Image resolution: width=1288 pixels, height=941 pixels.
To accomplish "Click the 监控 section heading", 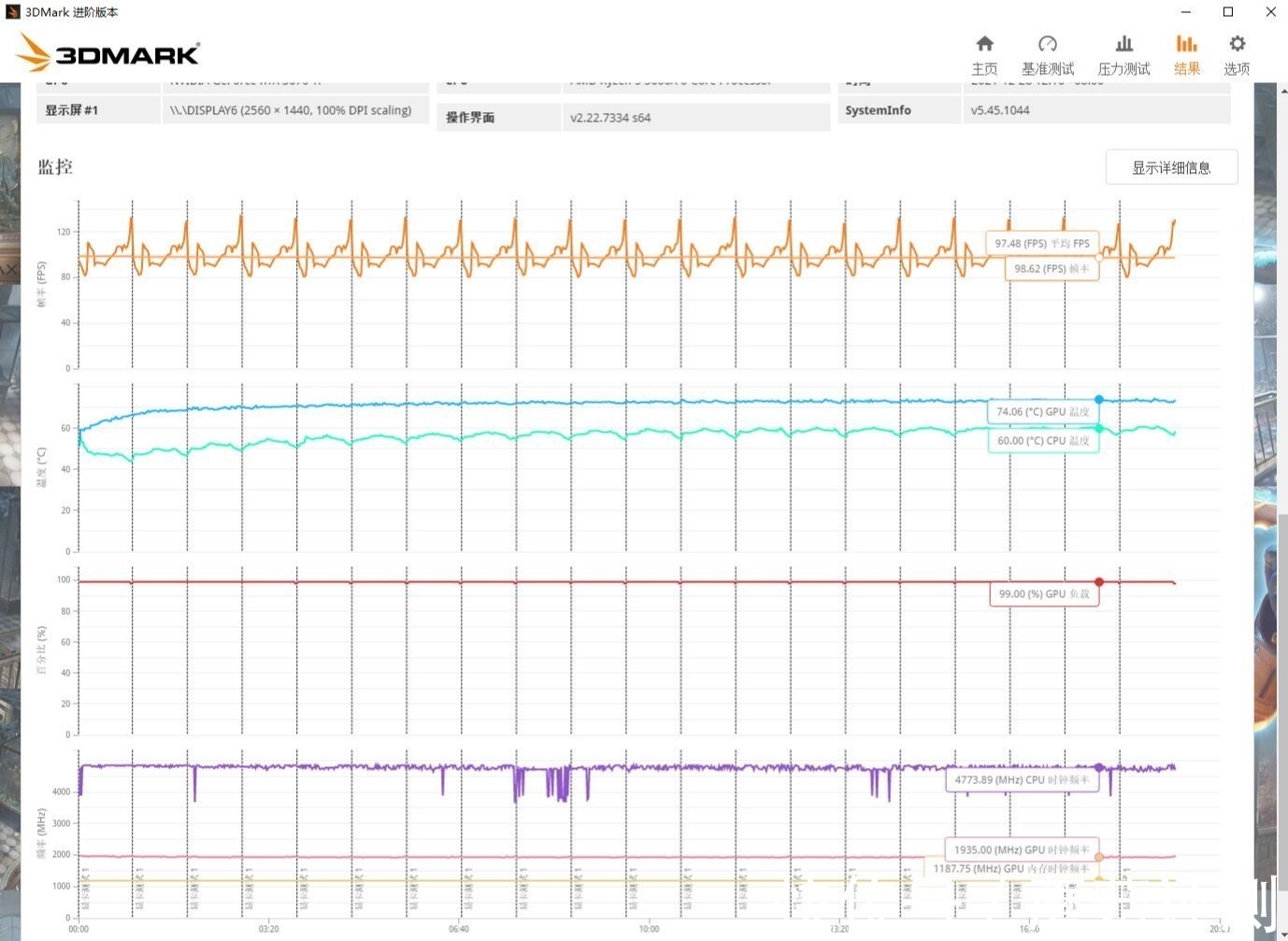I will click(55, 167).
